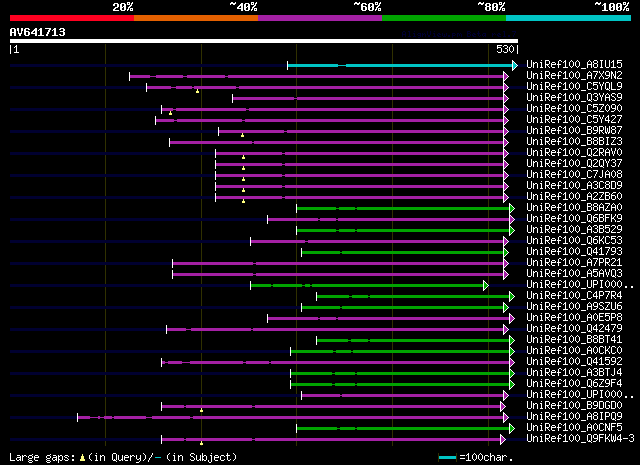Open hit UniRef100_B9RW87
This screenshot has width=640, height=465.
574,130
